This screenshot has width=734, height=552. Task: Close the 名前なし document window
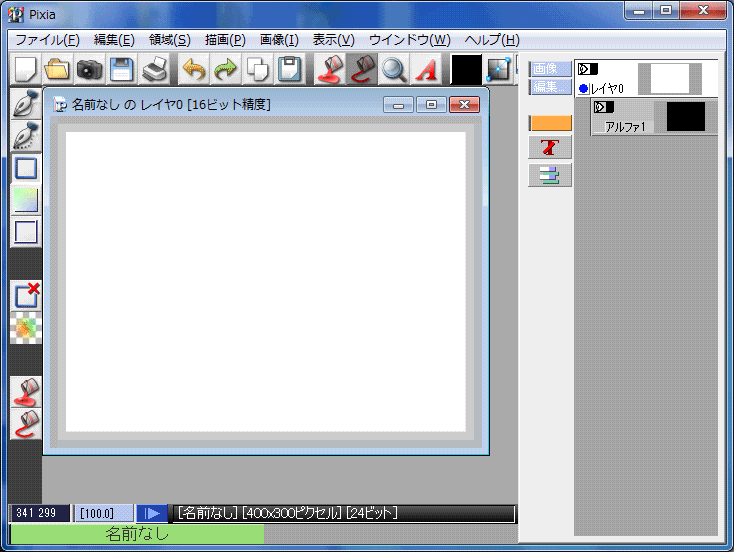coord(464,104)
